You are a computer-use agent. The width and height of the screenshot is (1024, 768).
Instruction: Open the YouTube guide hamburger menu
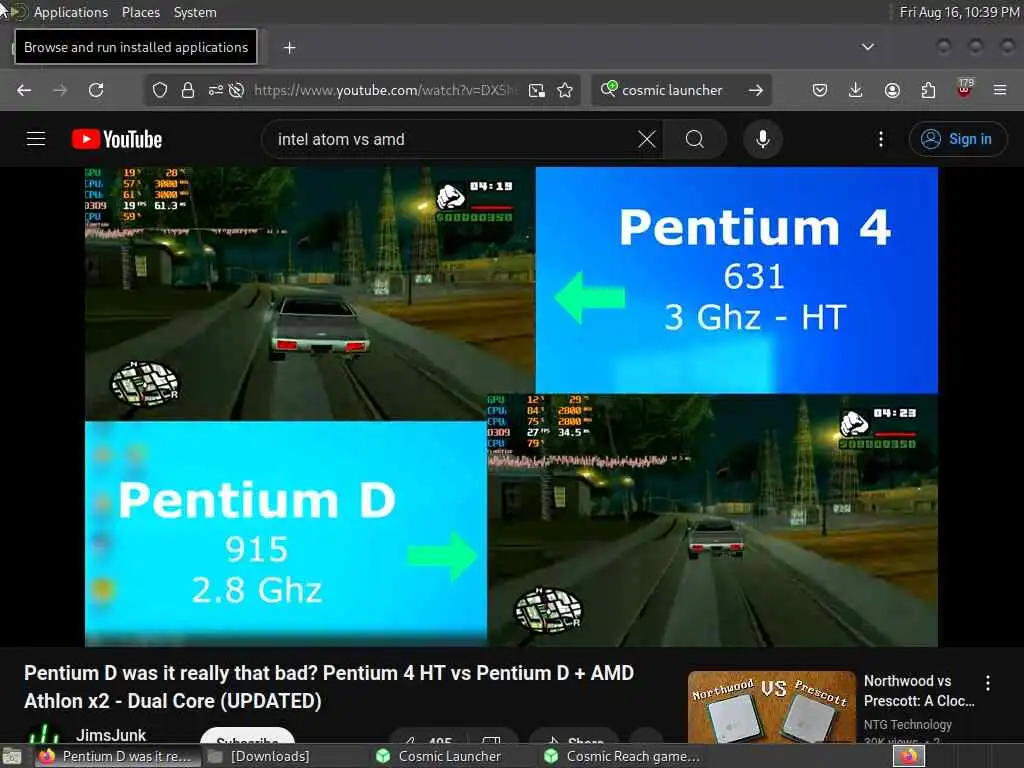[36, 139]
